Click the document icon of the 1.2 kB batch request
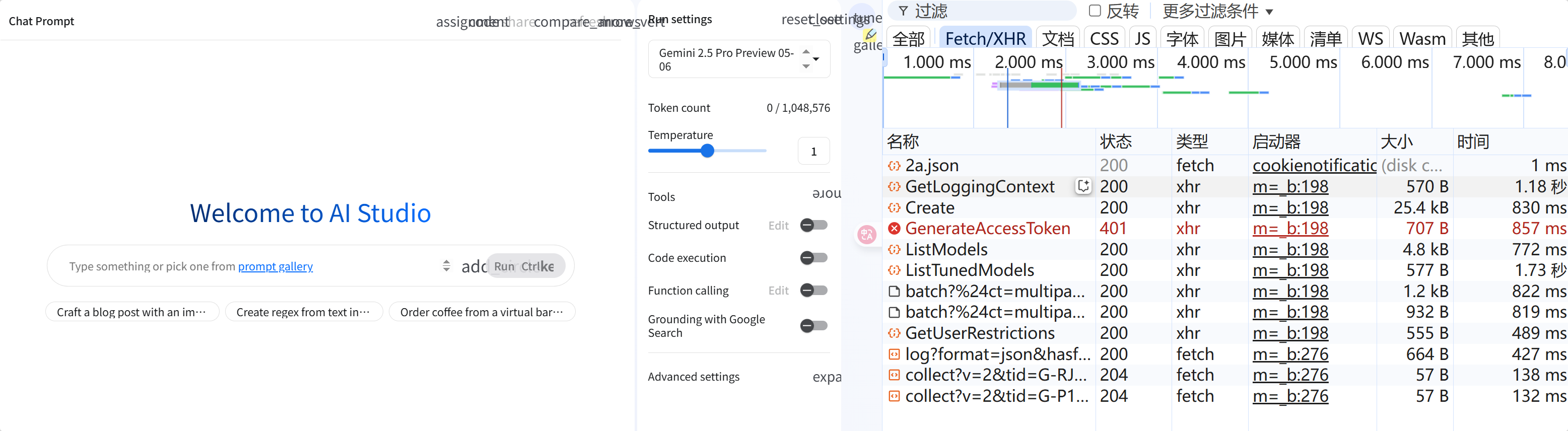Image resolution: width=1568 pixels, height=431 pixels. click(x=894, y=291)
